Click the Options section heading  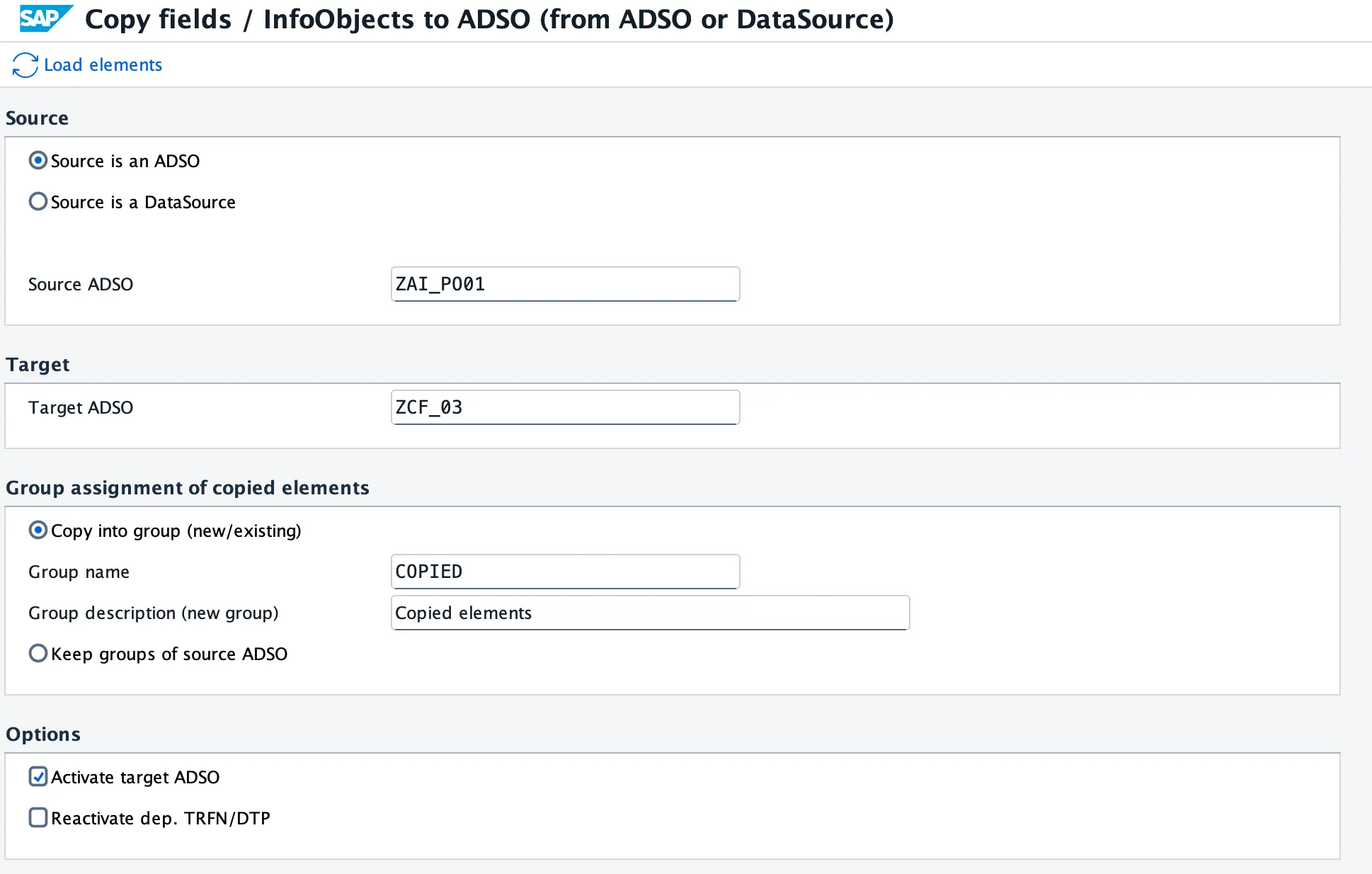click(43, 734)
